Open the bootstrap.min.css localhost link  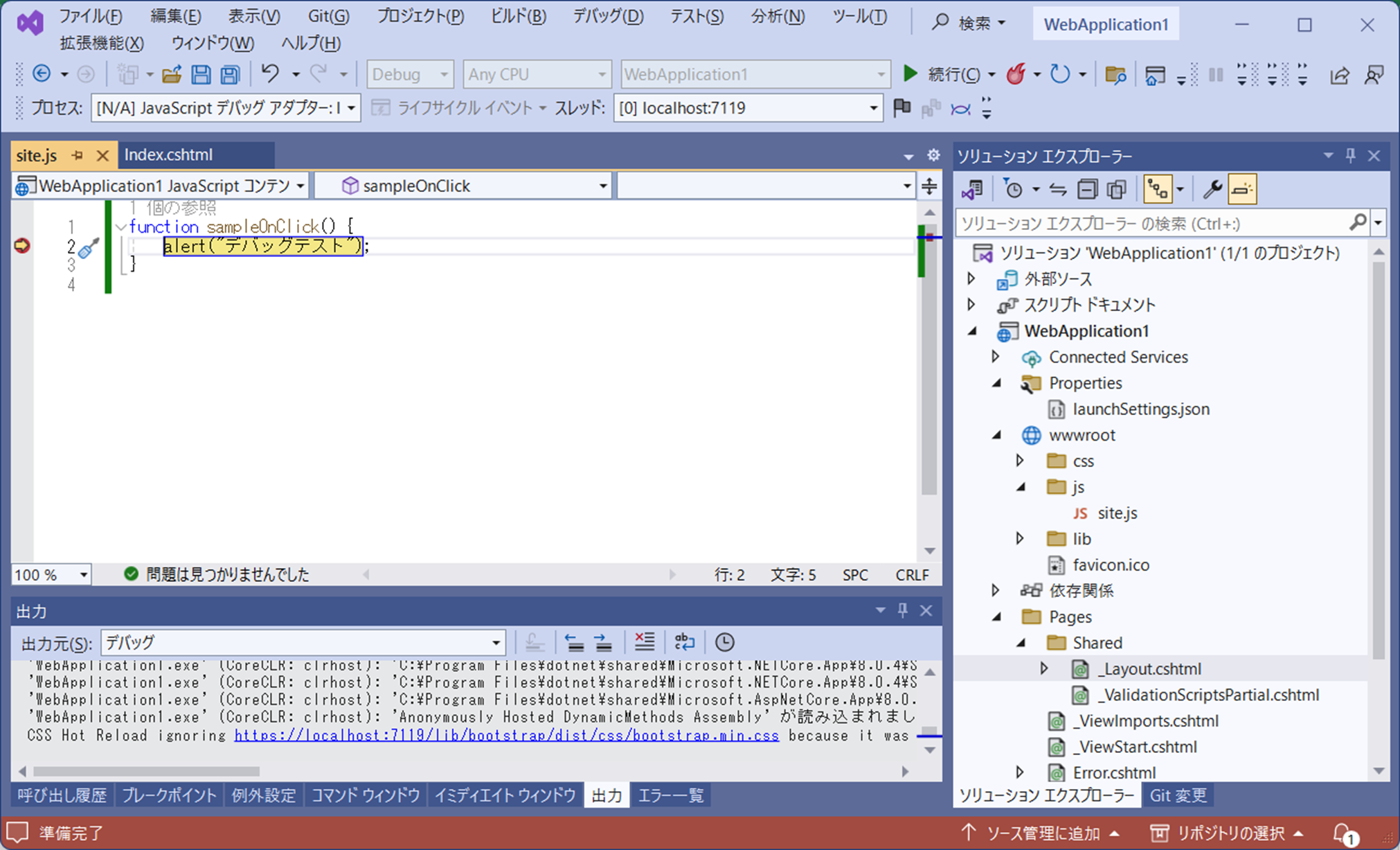pyautogui.click(x=506, y=736)
